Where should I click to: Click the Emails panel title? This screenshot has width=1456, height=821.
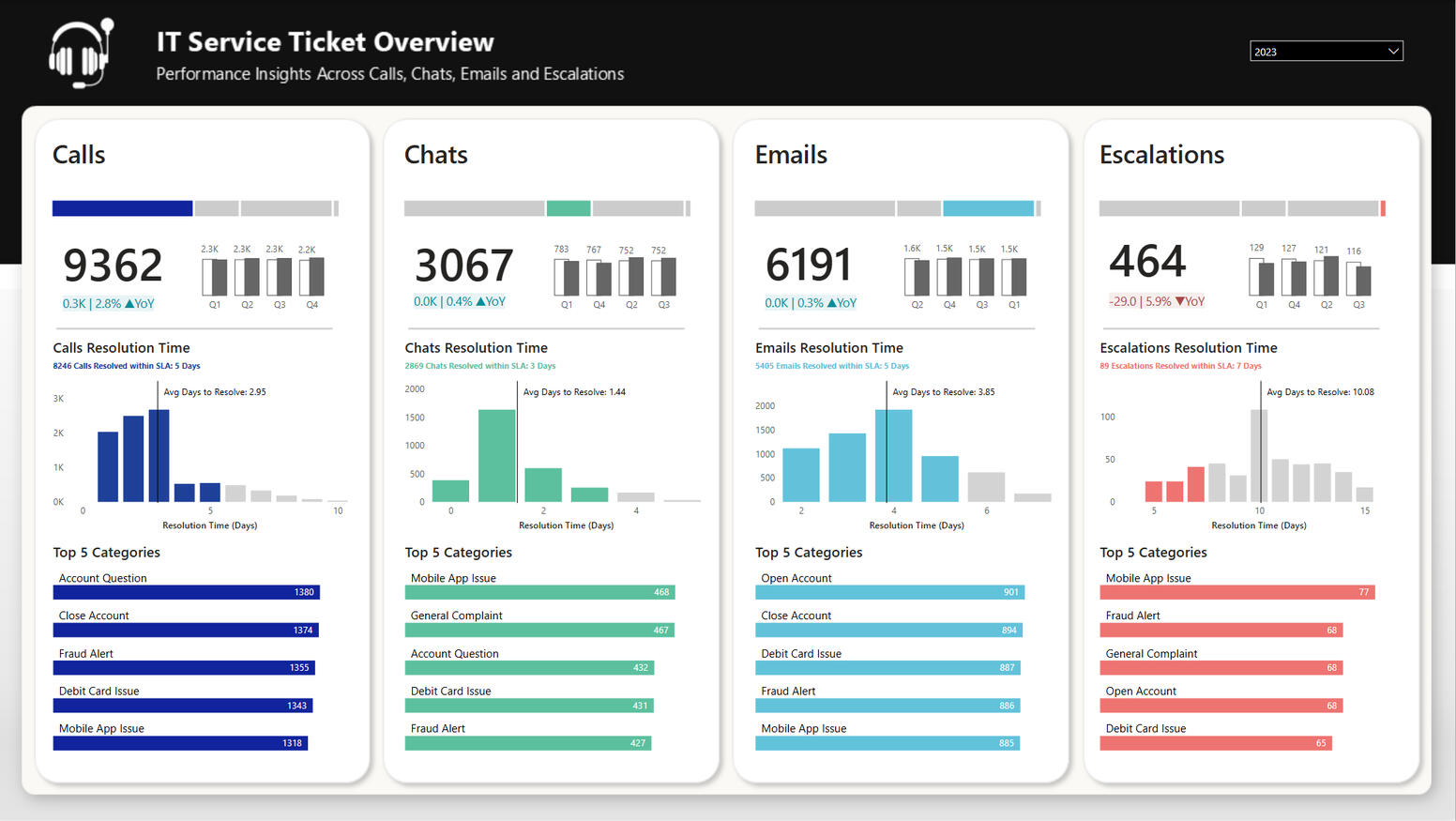pos(791,155)
